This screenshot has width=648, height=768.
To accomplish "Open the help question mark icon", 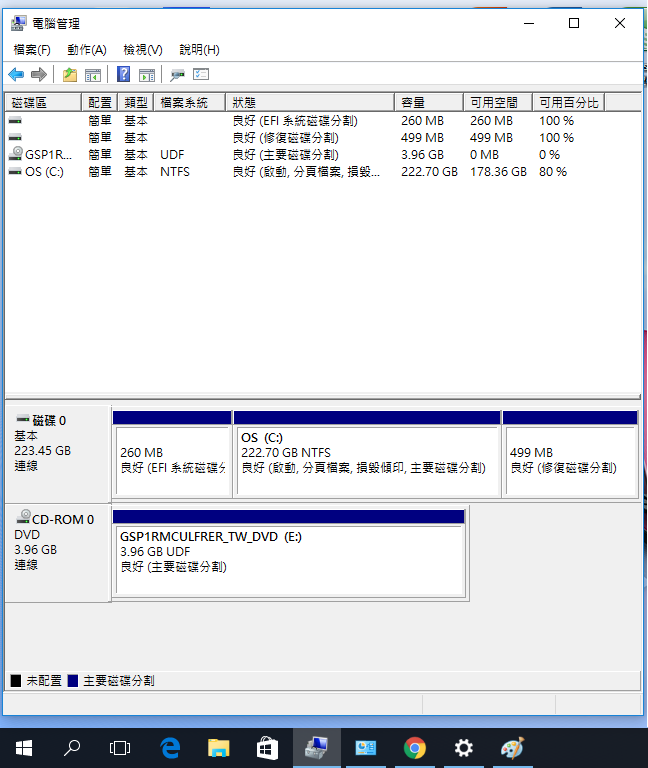I will pyautogui.click(x=123, y=74).
